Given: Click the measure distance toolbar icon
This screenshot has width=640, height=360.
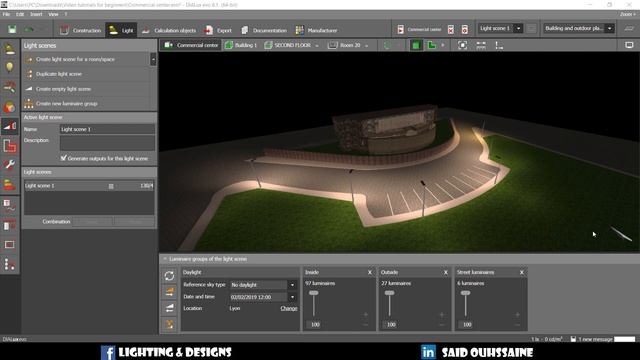Looking at the screenshot, I should coord(481,45).
